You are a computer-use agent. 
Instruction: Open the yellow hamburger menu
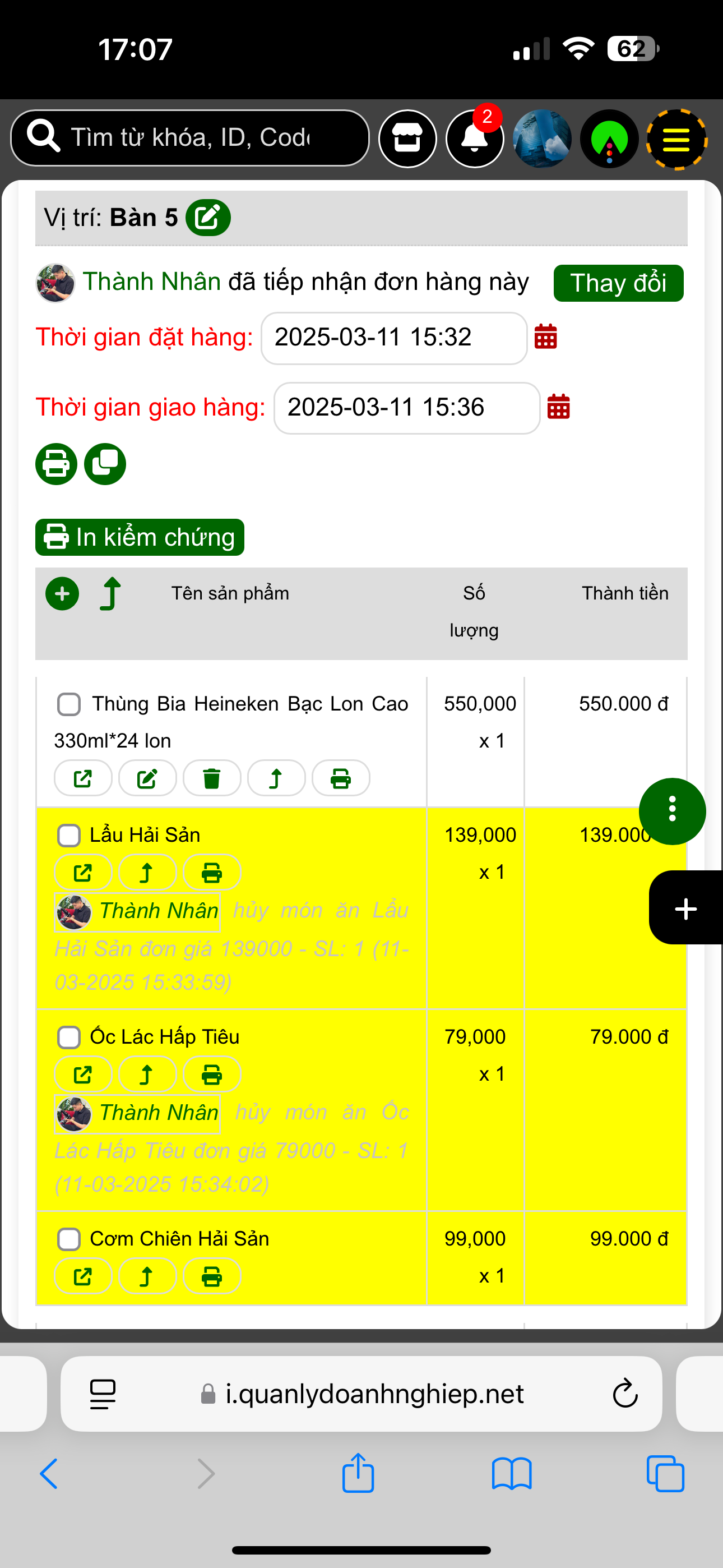coord(675,140)
